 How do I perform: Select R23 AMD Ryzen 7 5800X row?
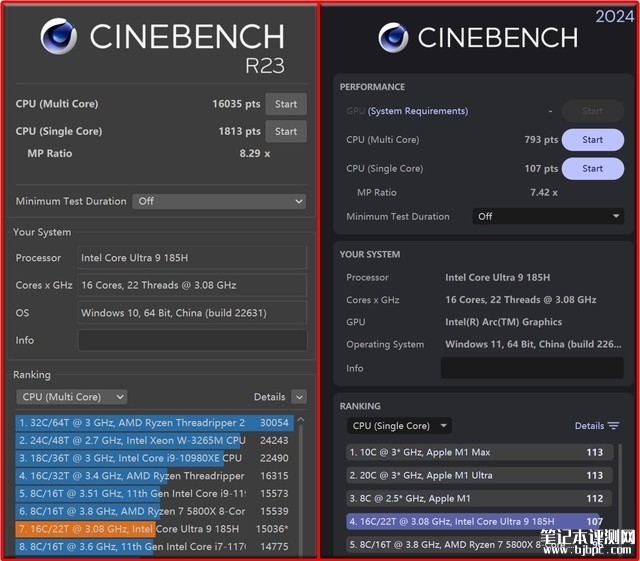pos(155,511)
